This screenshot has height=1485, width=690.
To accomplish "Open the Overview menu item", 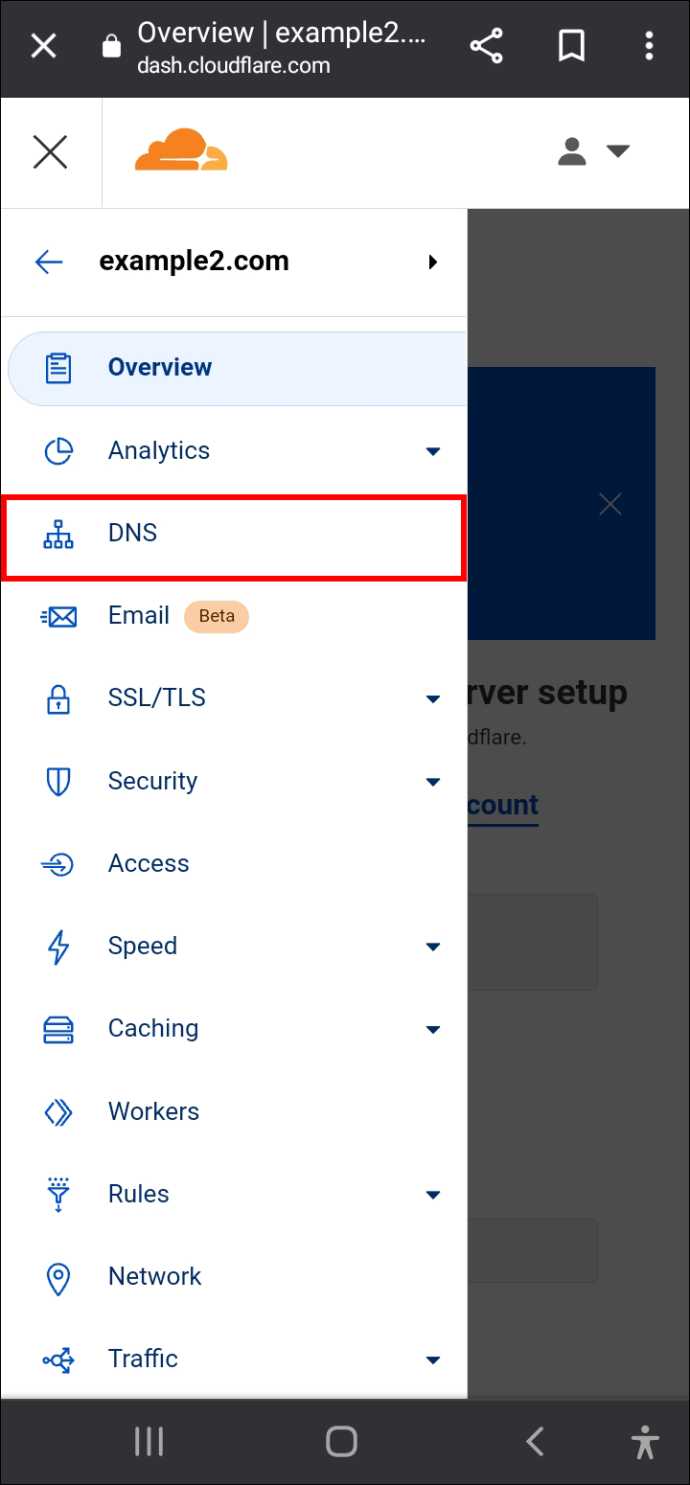I will coord(238,368).
